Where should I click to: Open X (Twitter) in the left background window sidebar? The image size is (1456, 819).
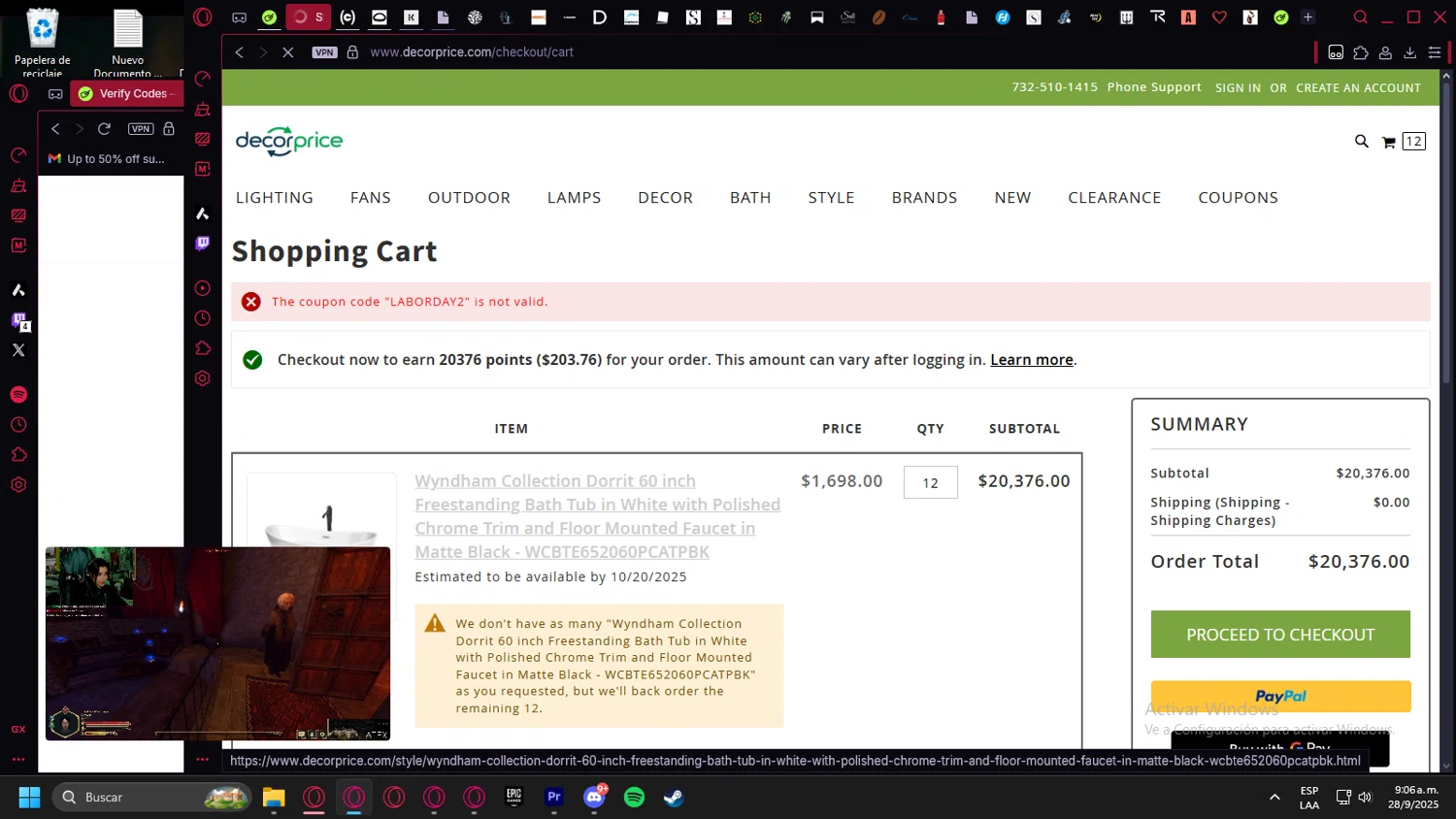(x=18, y=350)
